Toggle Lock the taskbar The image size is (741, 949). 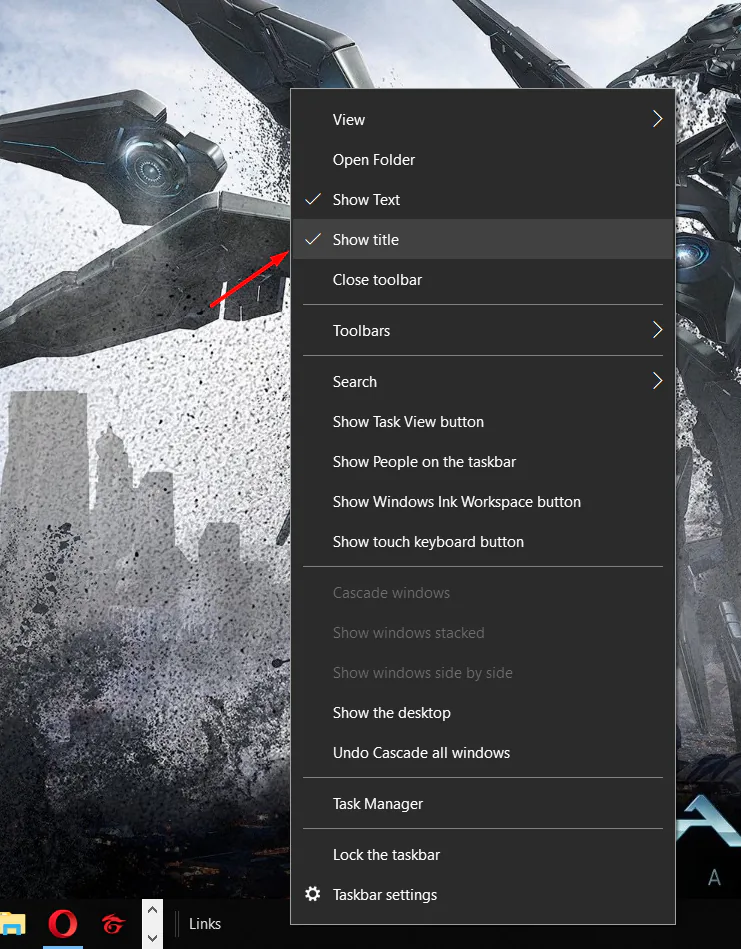(483, 854)
